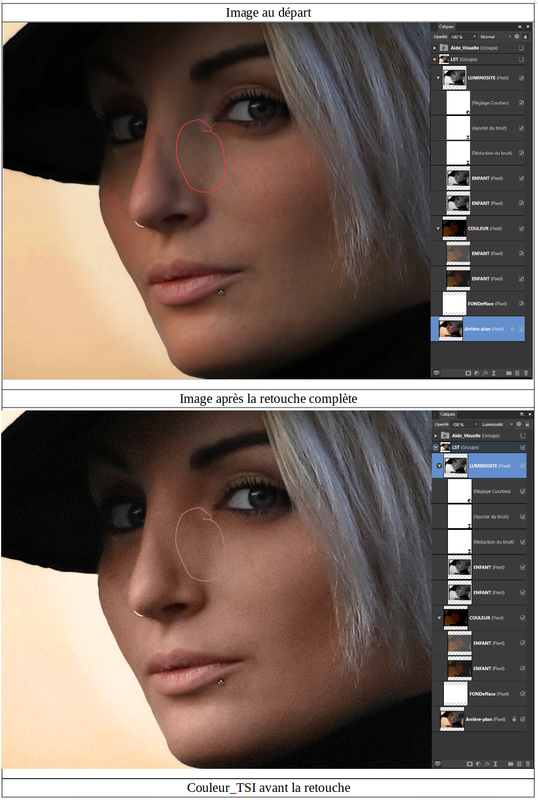This screenshot has width=538, height=800.
Task: Click hourglass Live Filters icon in retouche complète panel
Action: coord(495,764)
